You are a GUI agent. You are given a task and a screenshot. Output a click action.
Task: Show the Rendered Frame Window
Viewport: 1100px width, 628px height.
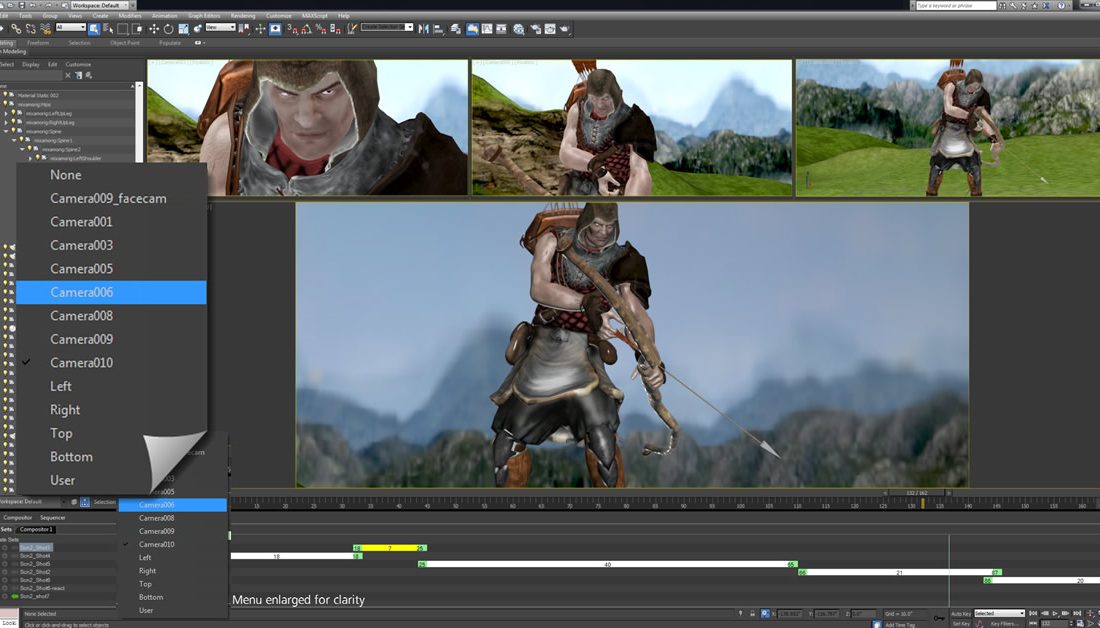(550, 29)
